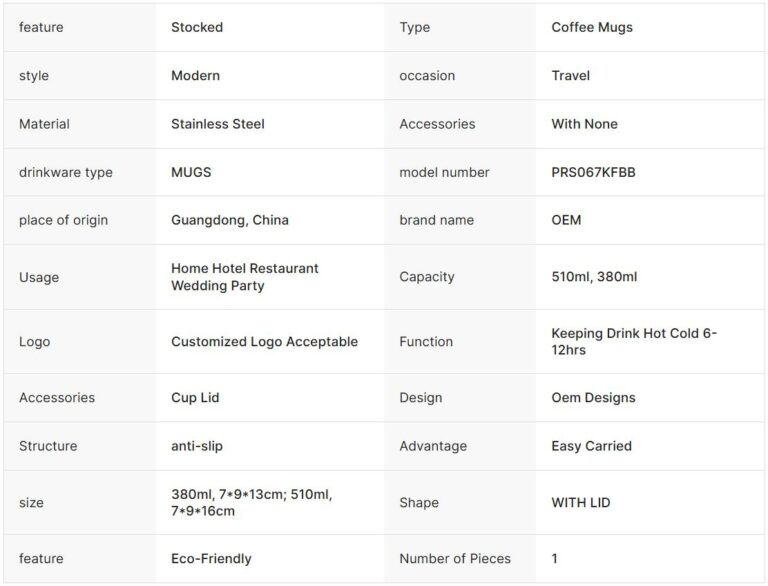Click the "Stocked" feature value
This screenshot has width=768, height=586.
197,27
